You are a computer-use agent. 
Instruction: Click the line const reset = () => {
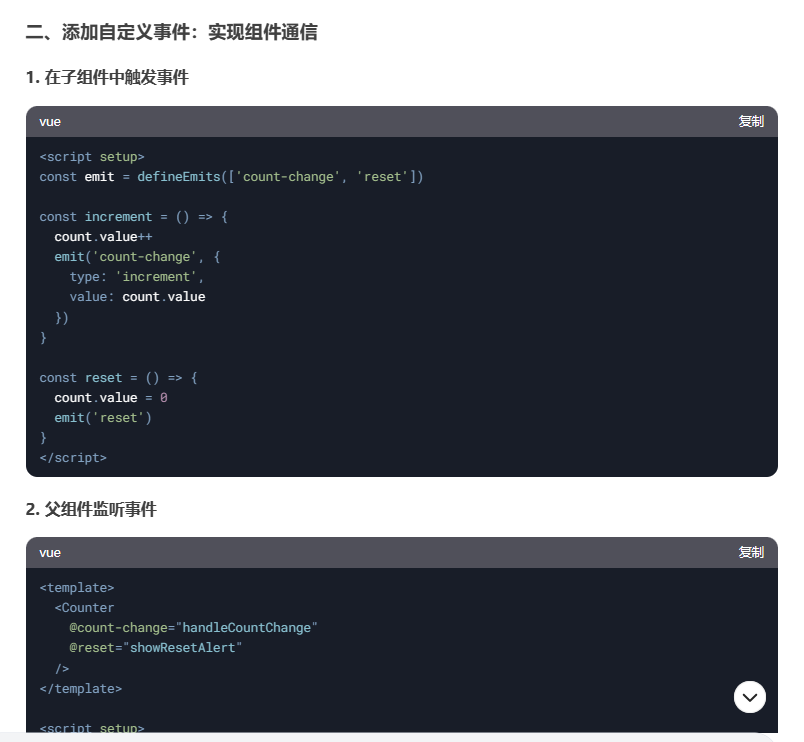pyautogui.click(x=118, y=378)
